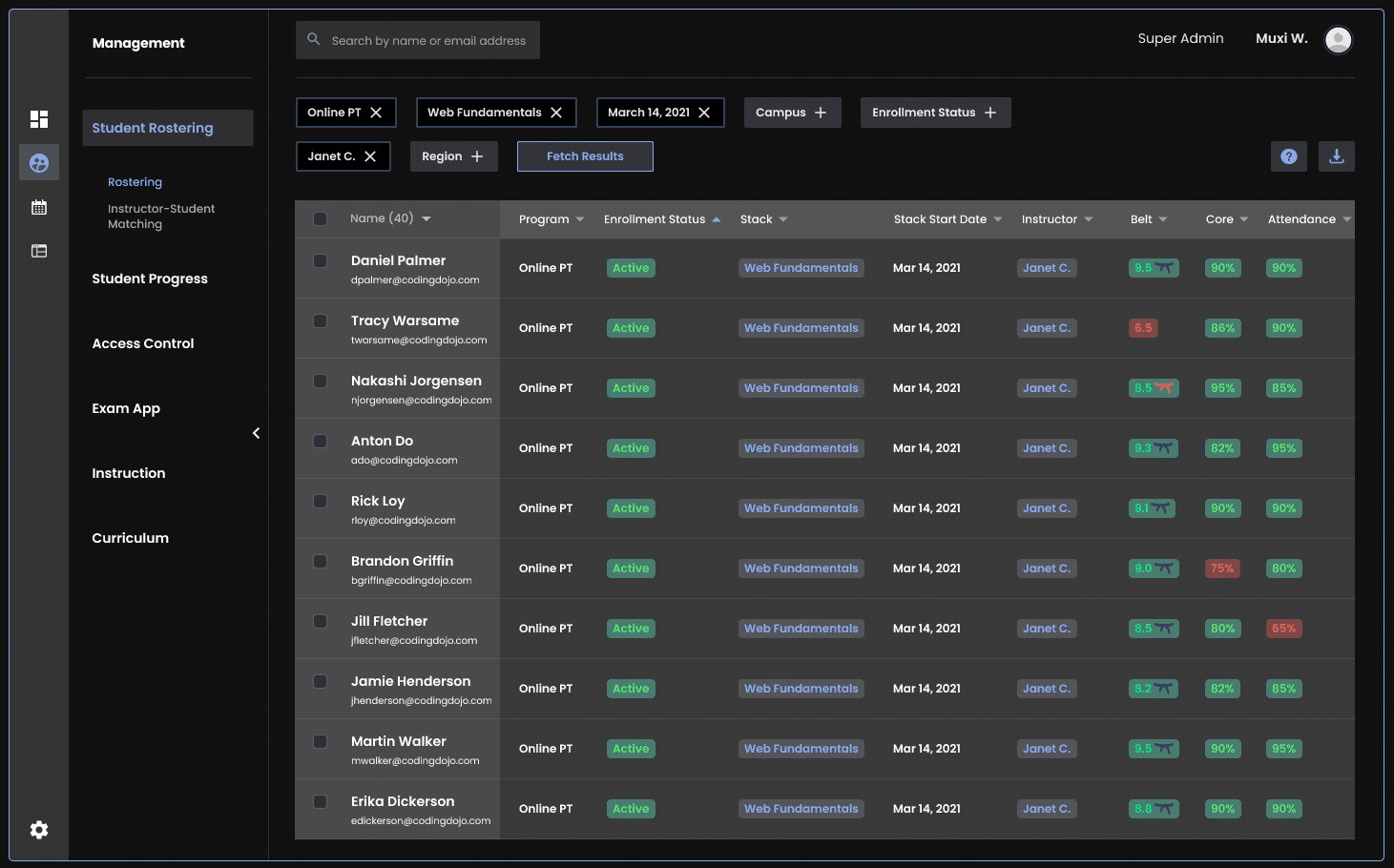Check the Anton Do row checkbox

pyautogui.click(x=321, y=441)
